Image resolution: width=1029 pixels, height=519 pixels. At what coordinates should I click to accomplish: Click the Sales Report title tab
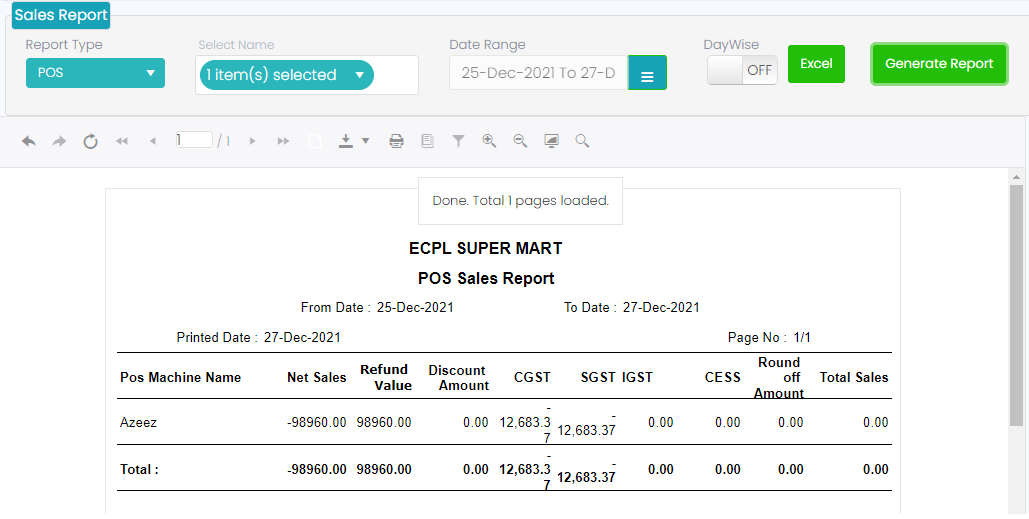click(x=61, y=16)
